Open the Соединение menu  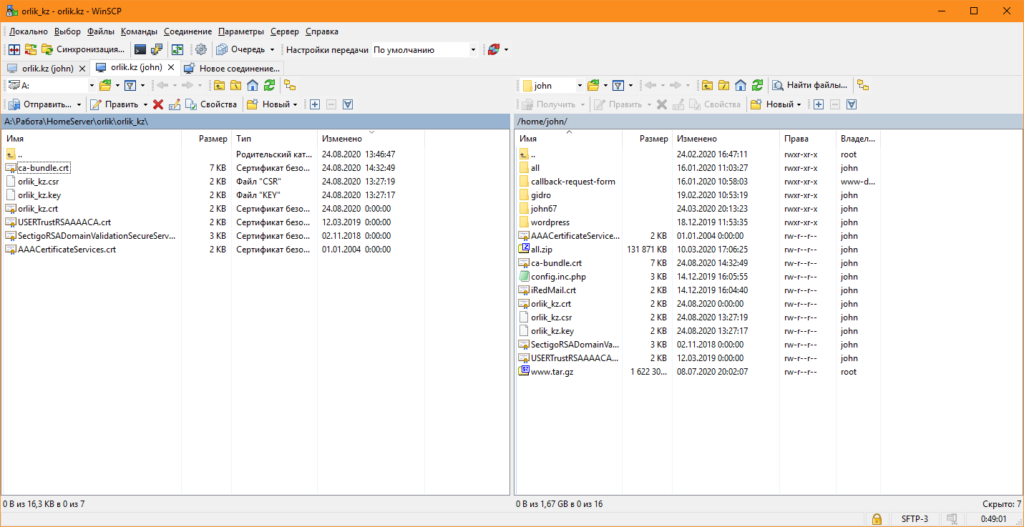188,31
